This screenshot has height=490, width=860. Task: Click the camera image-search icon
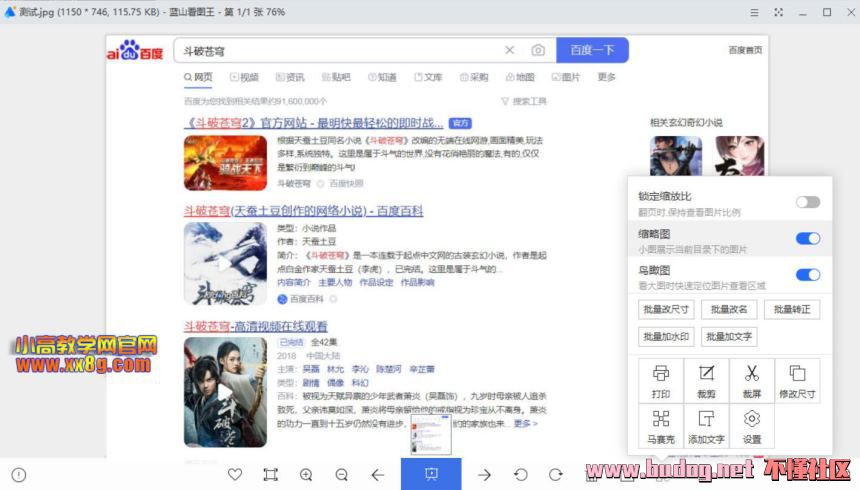538,50
